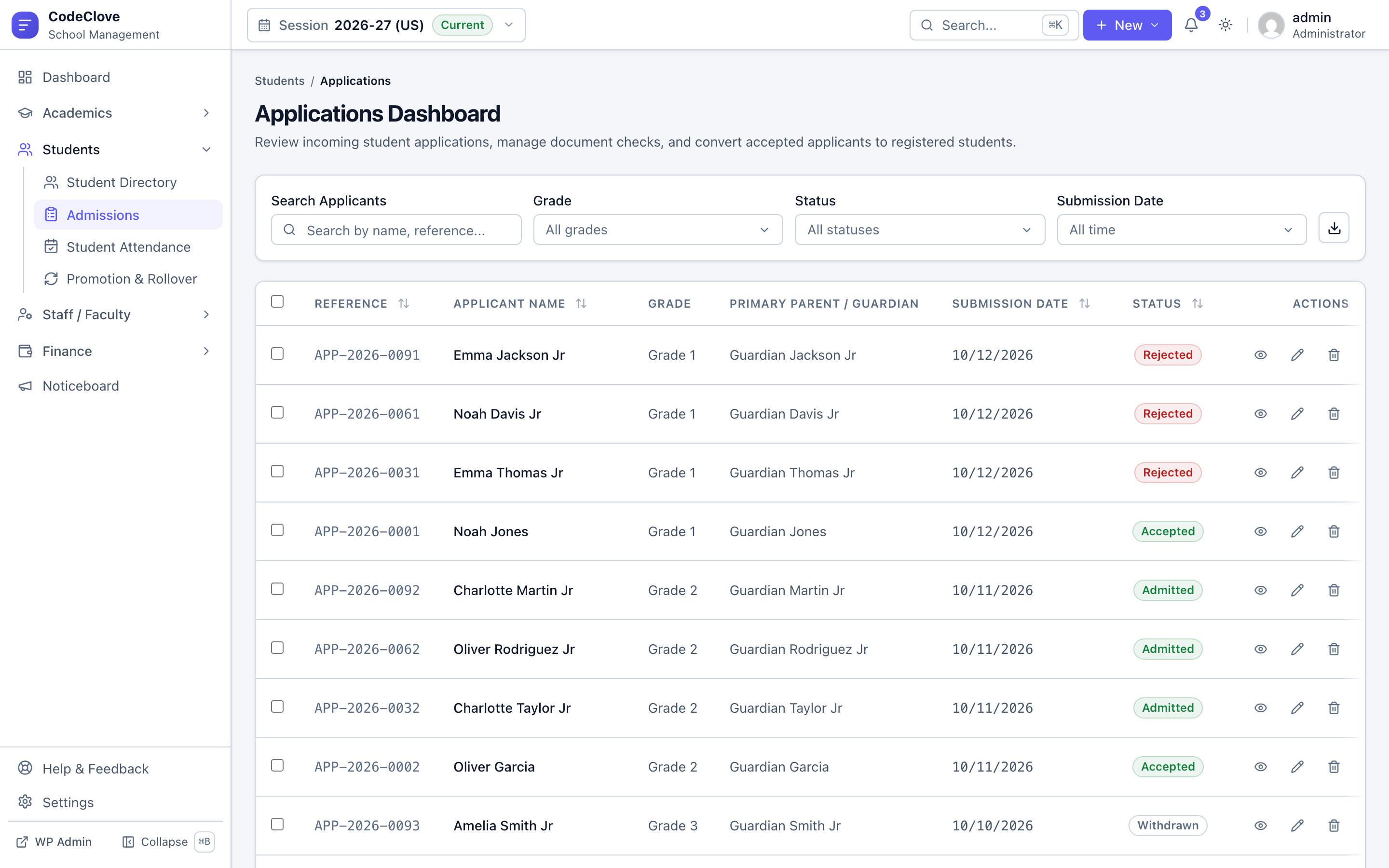The height and width of the screenshot is (868, 1389).
Task: Toggle the light/dark theme sun icon
Action: click(1226, 25)
